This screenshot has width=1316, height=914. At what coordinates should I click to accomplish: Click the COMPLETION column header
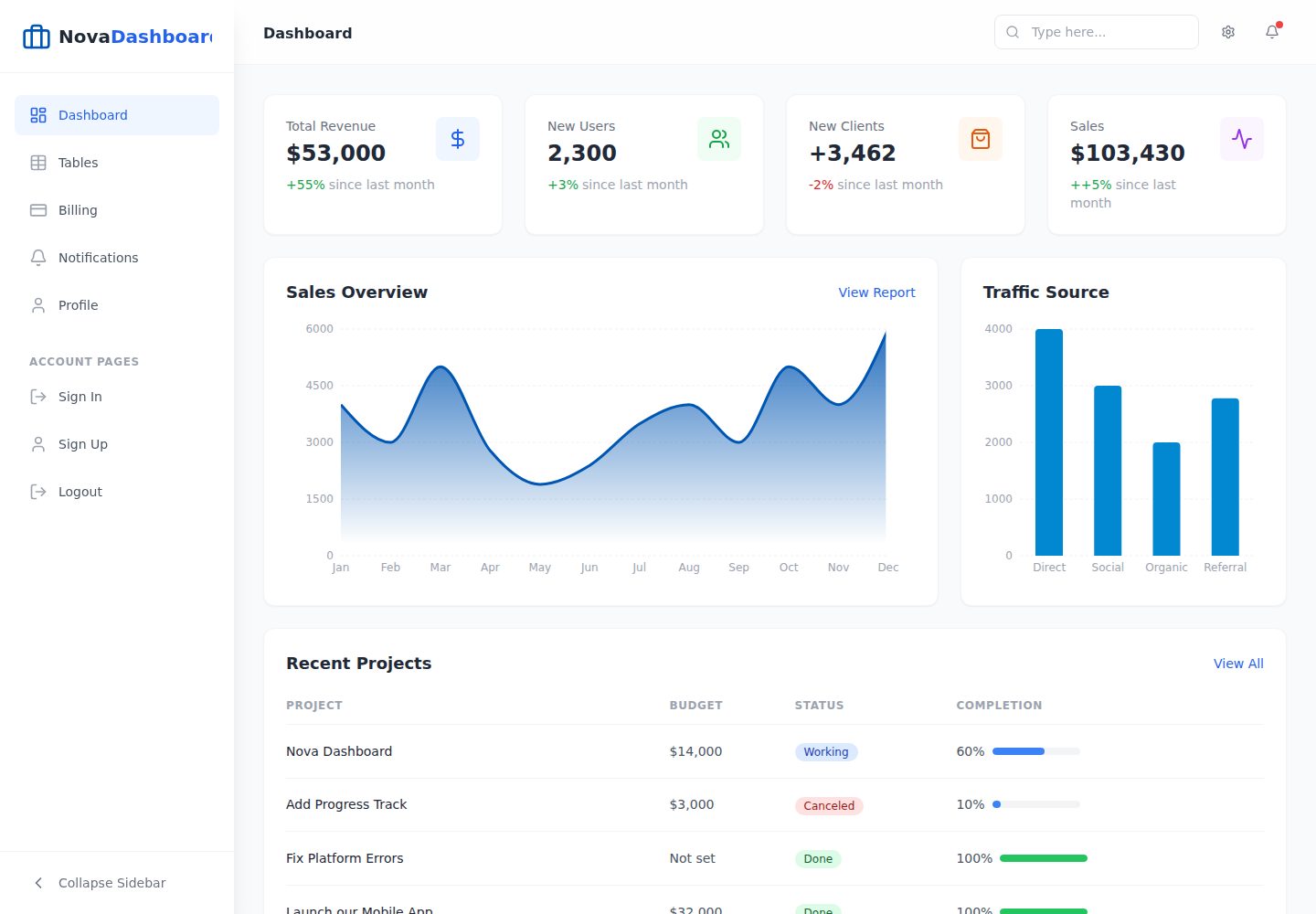999,706
